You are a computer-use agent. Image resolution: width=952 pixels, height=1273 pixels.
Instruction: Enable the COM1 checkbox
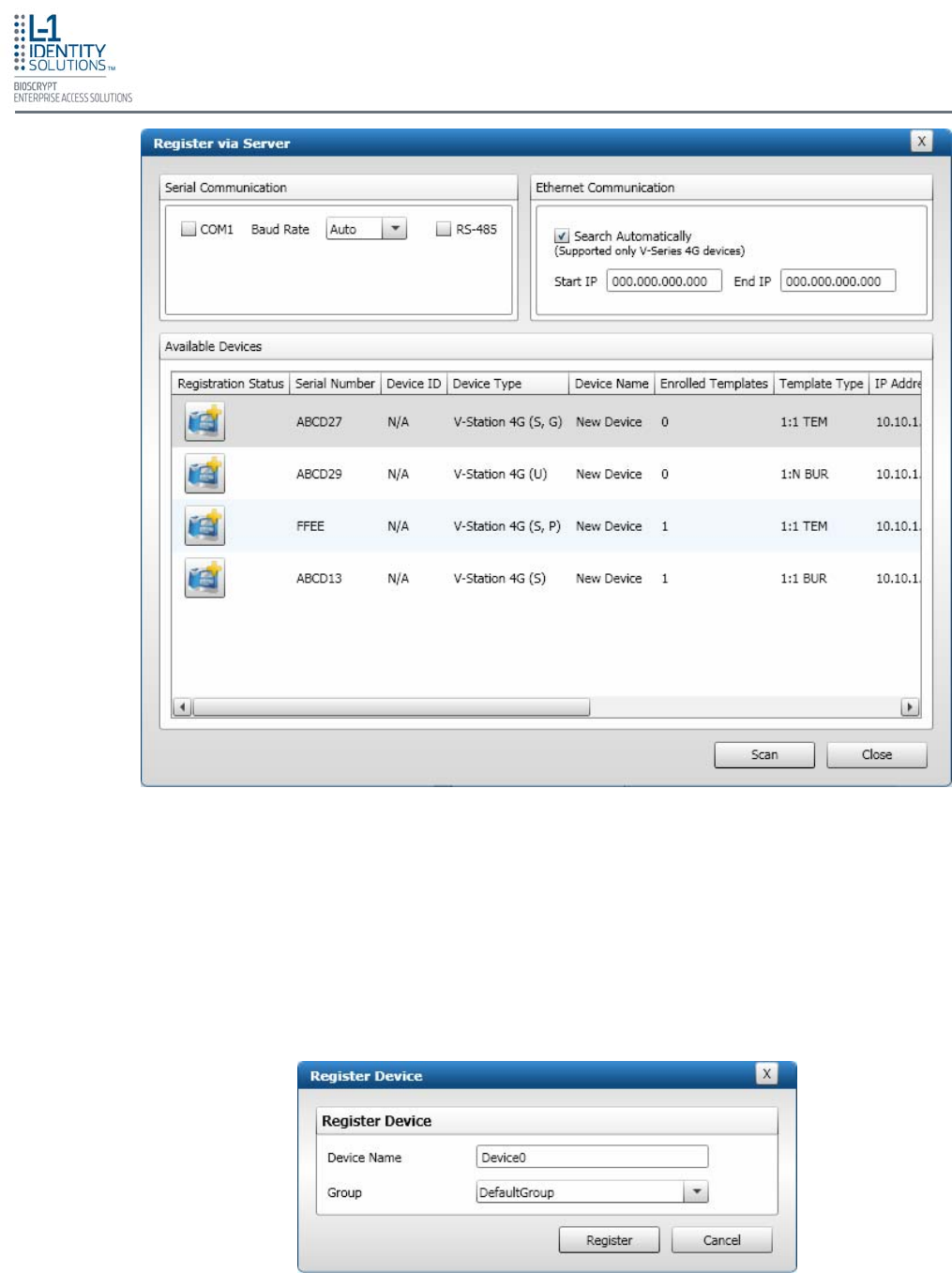189,229
